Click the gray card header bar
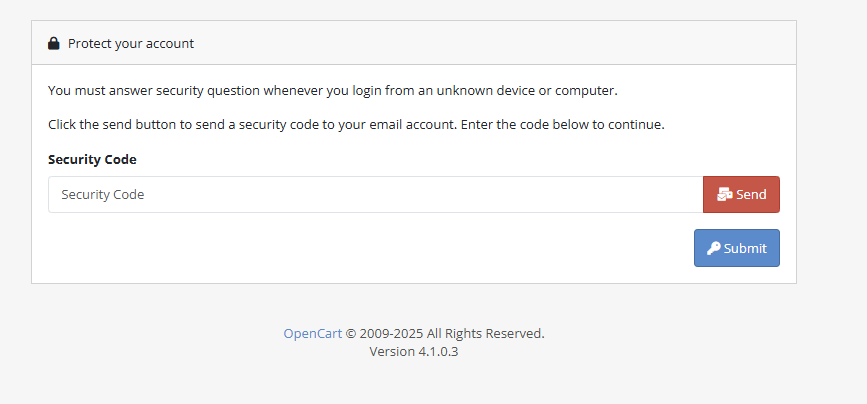The height and width of the screenshot is (404, 867). click(x=414, y=43)
